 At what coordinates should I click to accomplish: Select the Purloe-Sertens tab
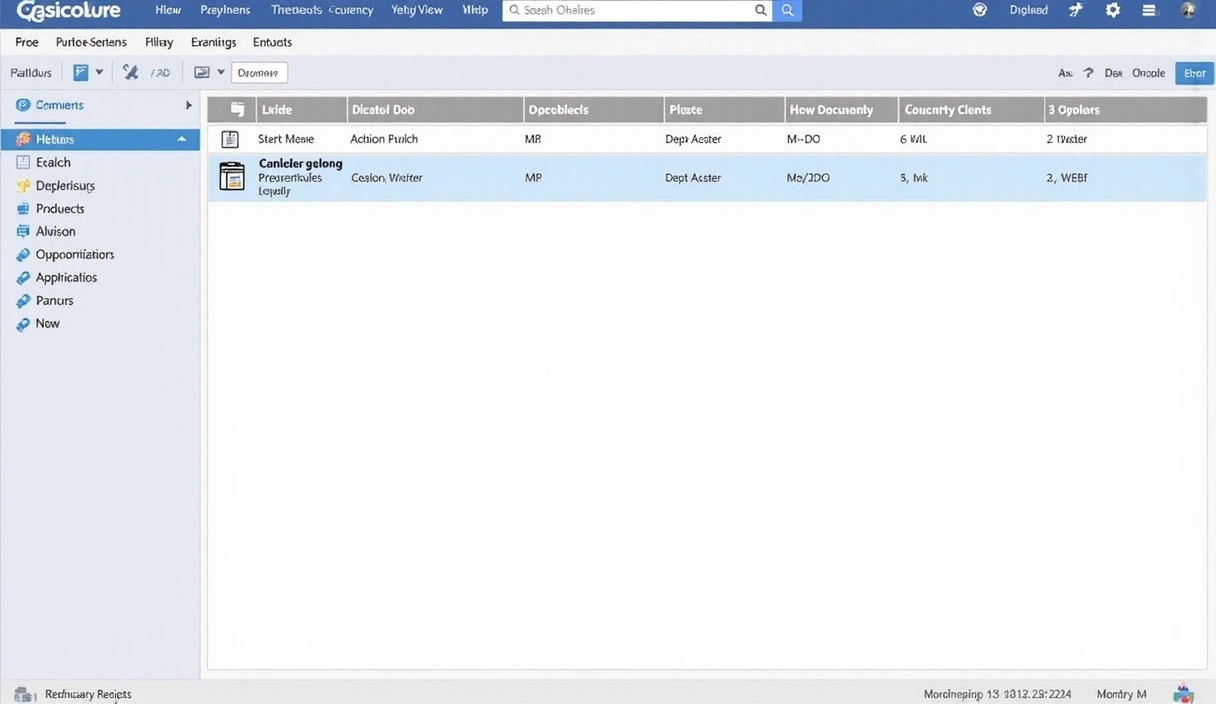click(91, 42)
